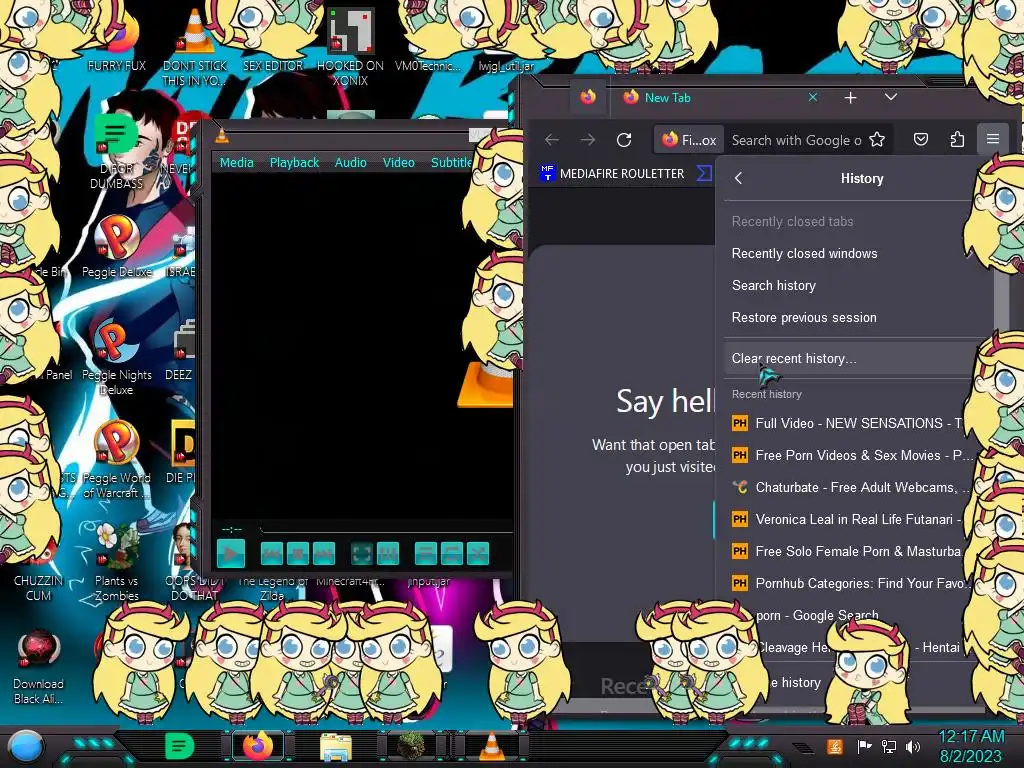Viewport: 1024px width, 768px height.
Task: Open 'porn - Google Search' history entry
Action: 818,615
